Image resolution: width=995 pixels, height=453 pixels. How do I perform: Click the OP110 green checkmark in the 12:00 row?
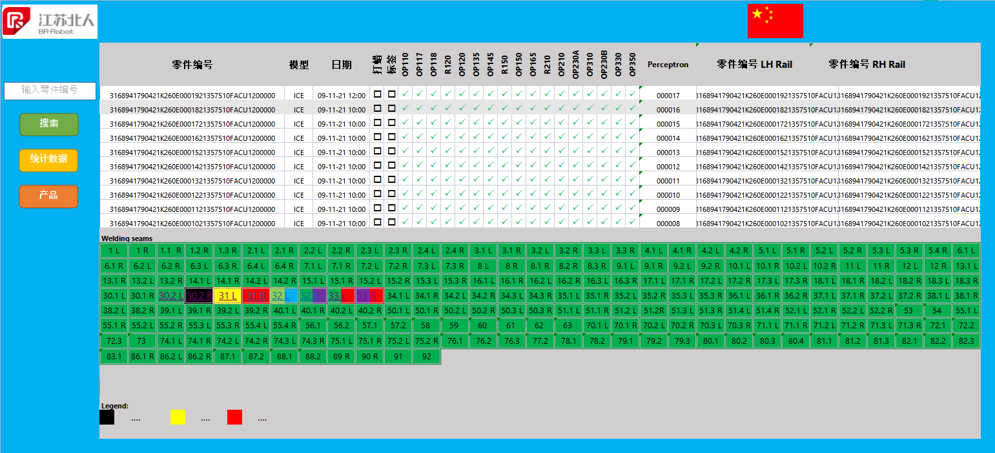coord(405,95)
